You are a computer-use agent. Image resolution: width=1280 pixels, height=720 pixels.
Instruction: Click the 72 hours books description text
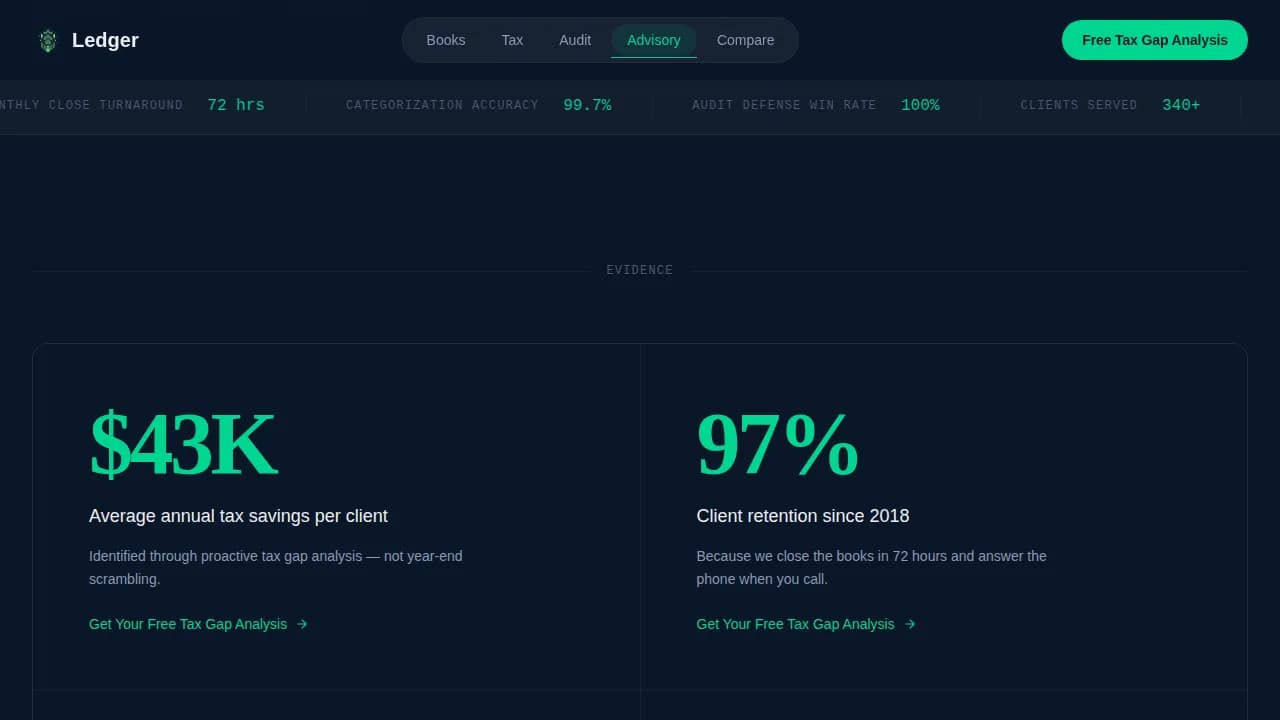pyautogui.click(x=872, y=567)
